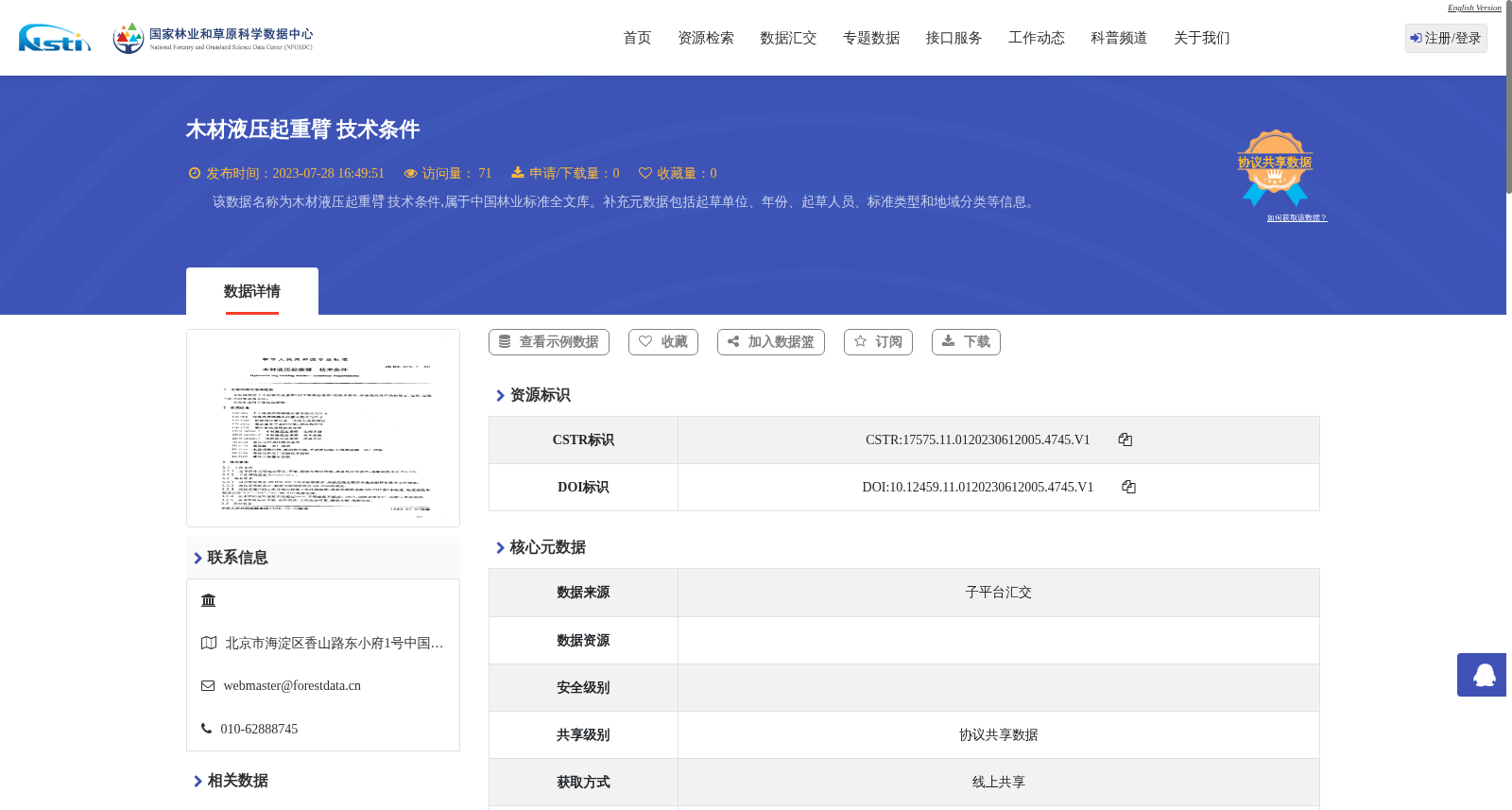
Task: Copy the DOI identifier with copy icon
Action: click(1128, 487)
